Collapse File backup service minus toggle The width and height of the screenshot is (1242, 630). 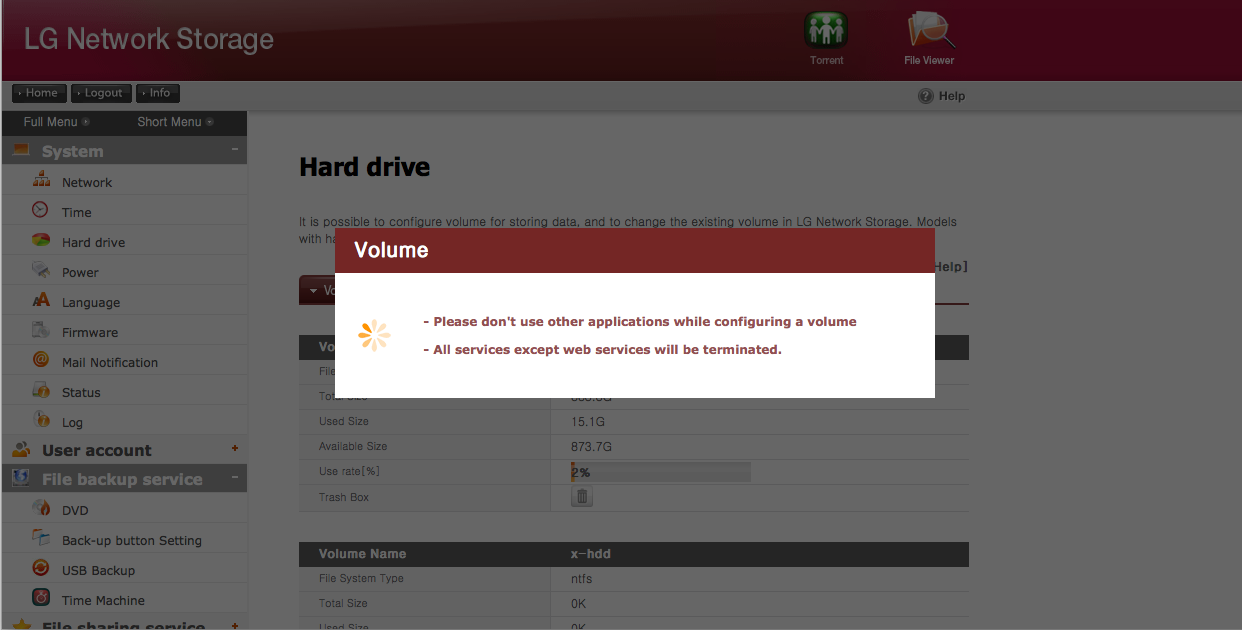click(235, 478)
